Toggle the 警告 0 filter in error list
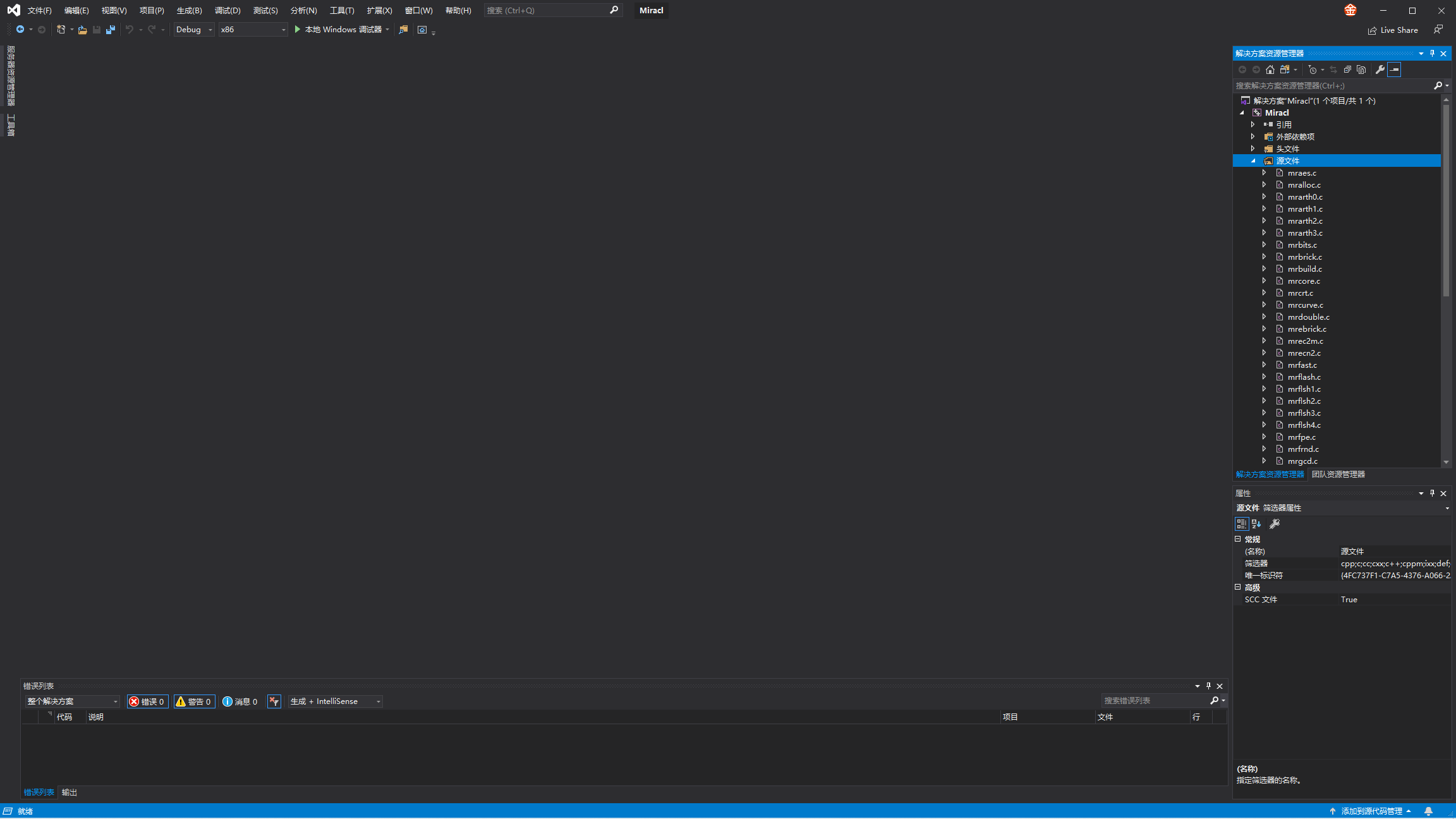Viewport: 1456px width, 819px height. tap(194, 701)
